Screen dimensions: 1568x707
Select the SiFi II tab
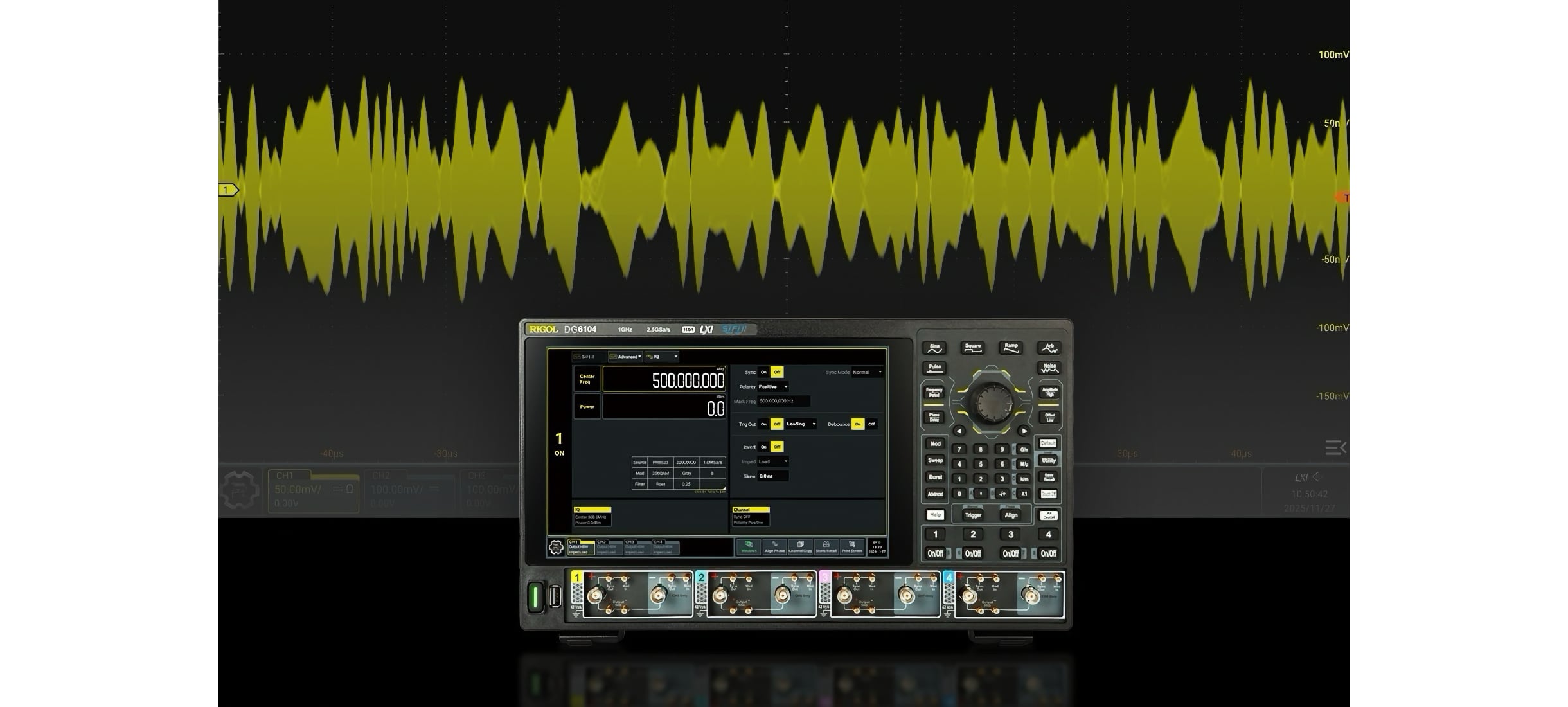pyautogui.click(x=588, y=357)
